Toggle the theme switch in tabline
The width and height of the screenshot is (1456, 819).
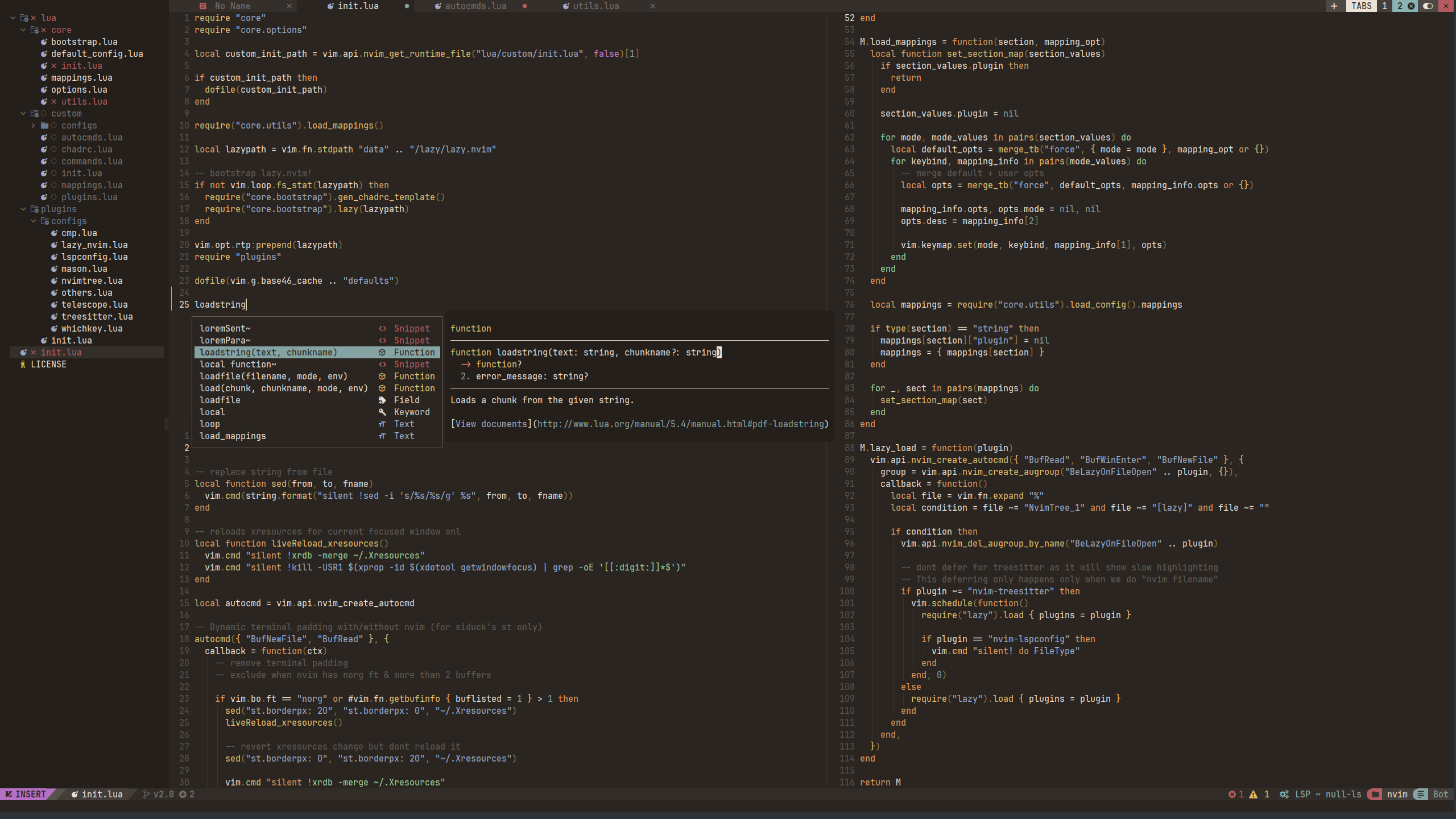click(1428, 6)
